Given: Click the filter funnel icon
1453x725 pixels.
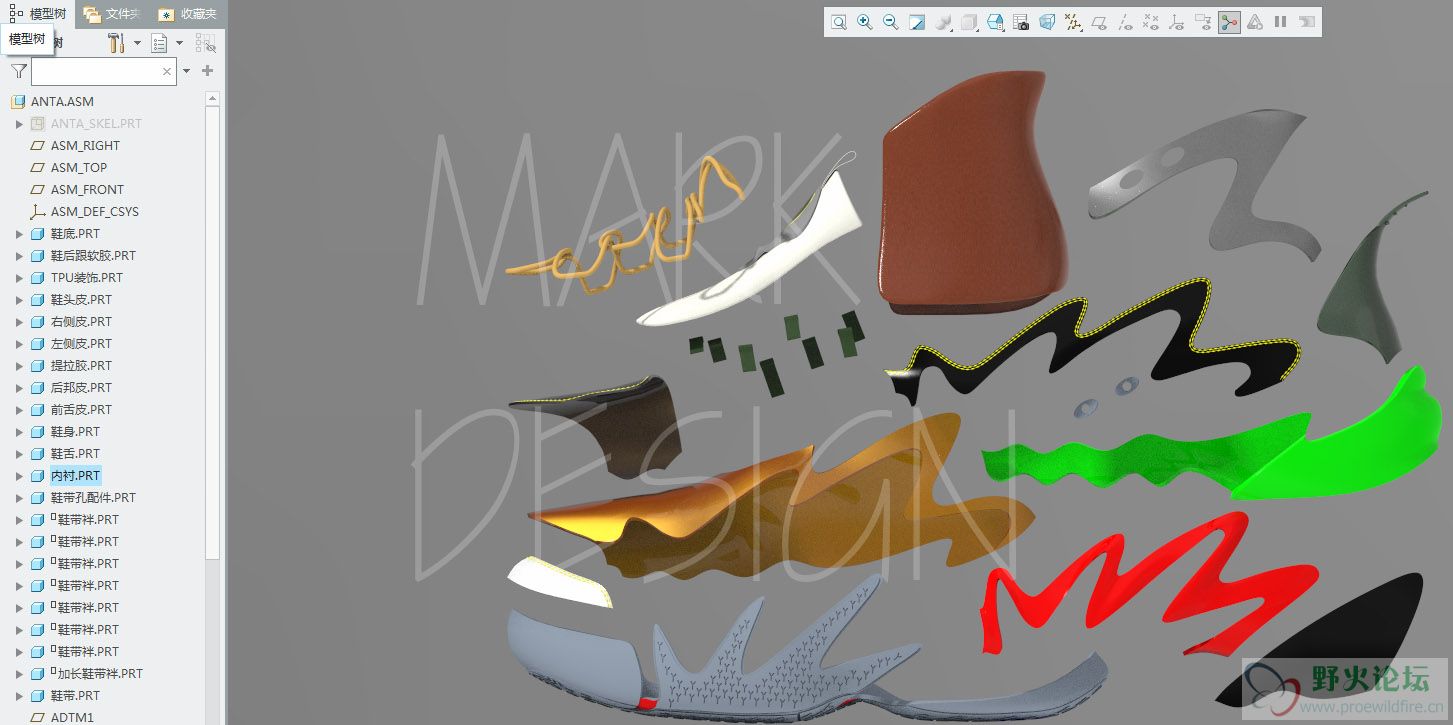Looking at the screenshot, I should [19, 71].
